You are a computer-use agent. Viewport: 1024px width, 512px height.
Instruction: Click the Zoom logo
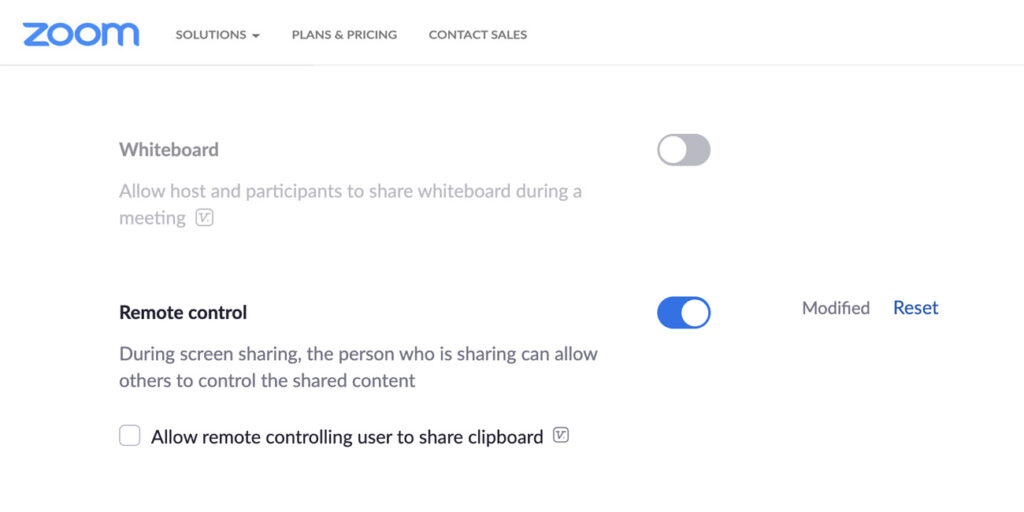[x=81, y=34]
